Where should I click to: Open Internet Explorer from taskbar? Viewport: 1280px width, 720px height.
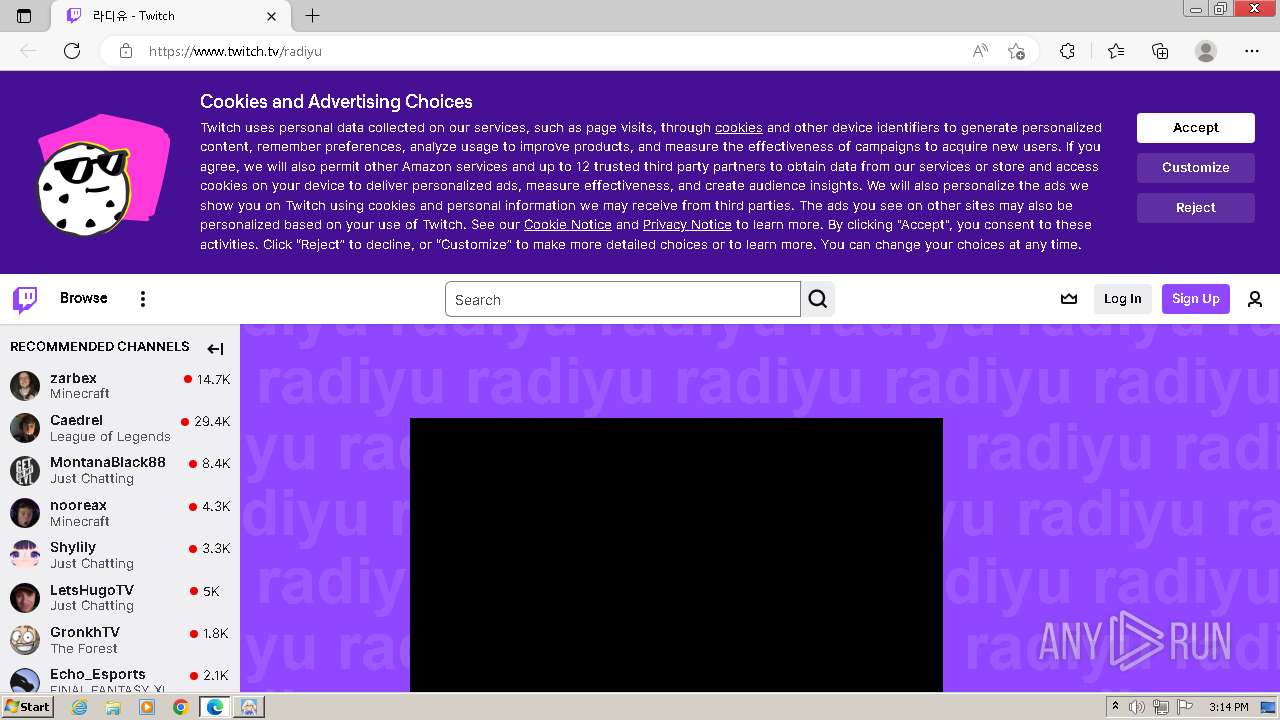pos(80,707)
